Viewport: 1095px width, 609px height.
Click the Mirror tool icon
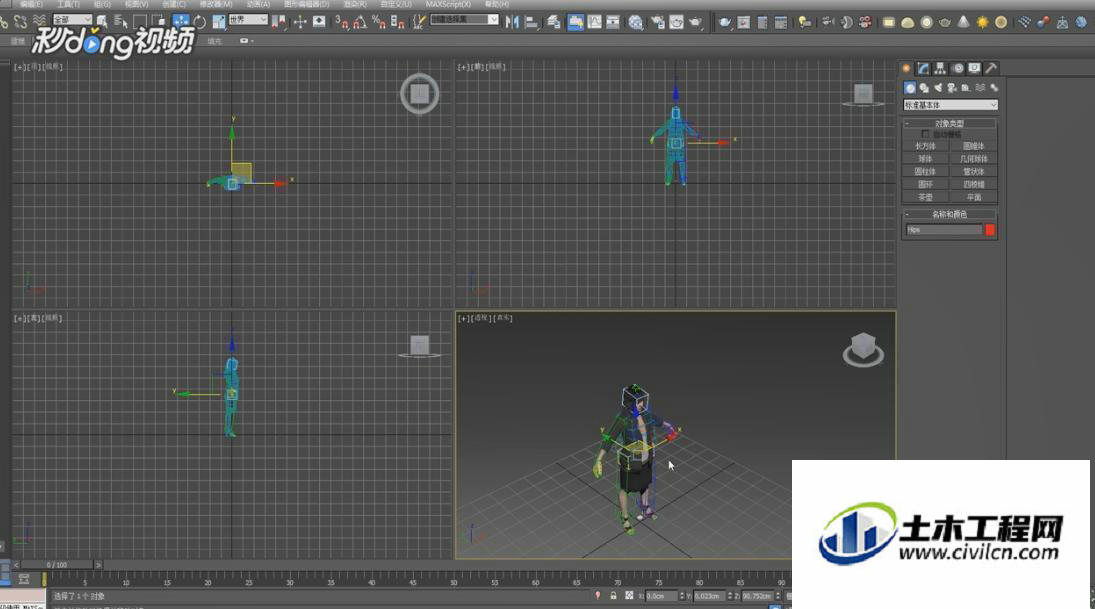click(x=513, y=22)
